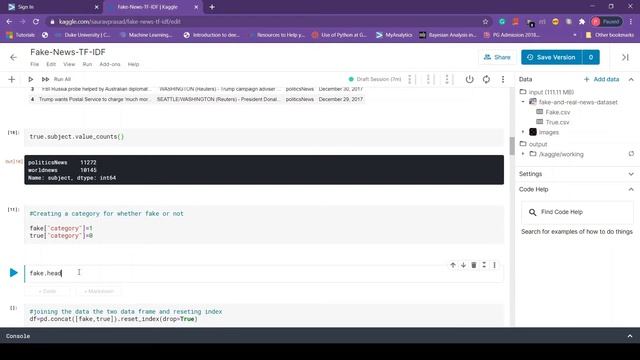
Task: Open the fake.head cell more options
Action: [494, 265]
